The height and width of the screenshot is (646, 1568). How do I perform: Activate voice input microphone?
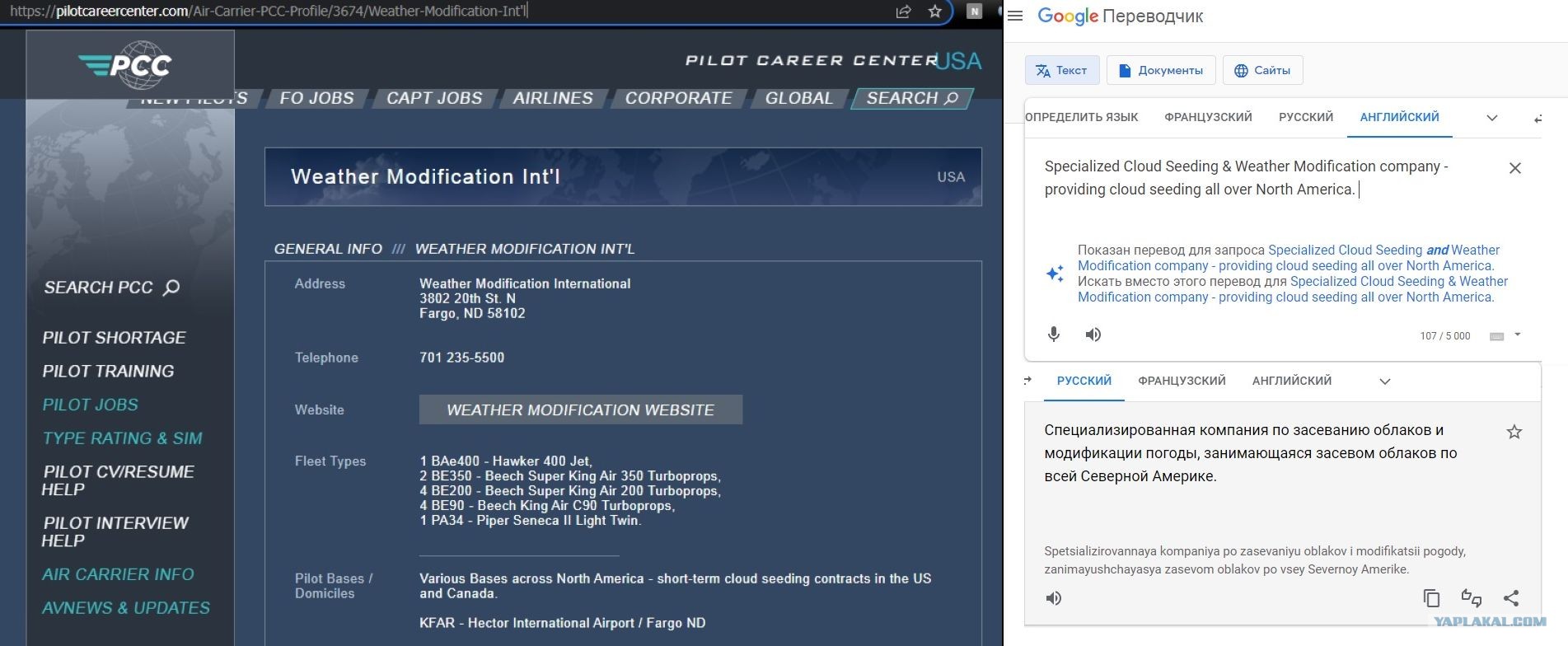pos(1053,334)
